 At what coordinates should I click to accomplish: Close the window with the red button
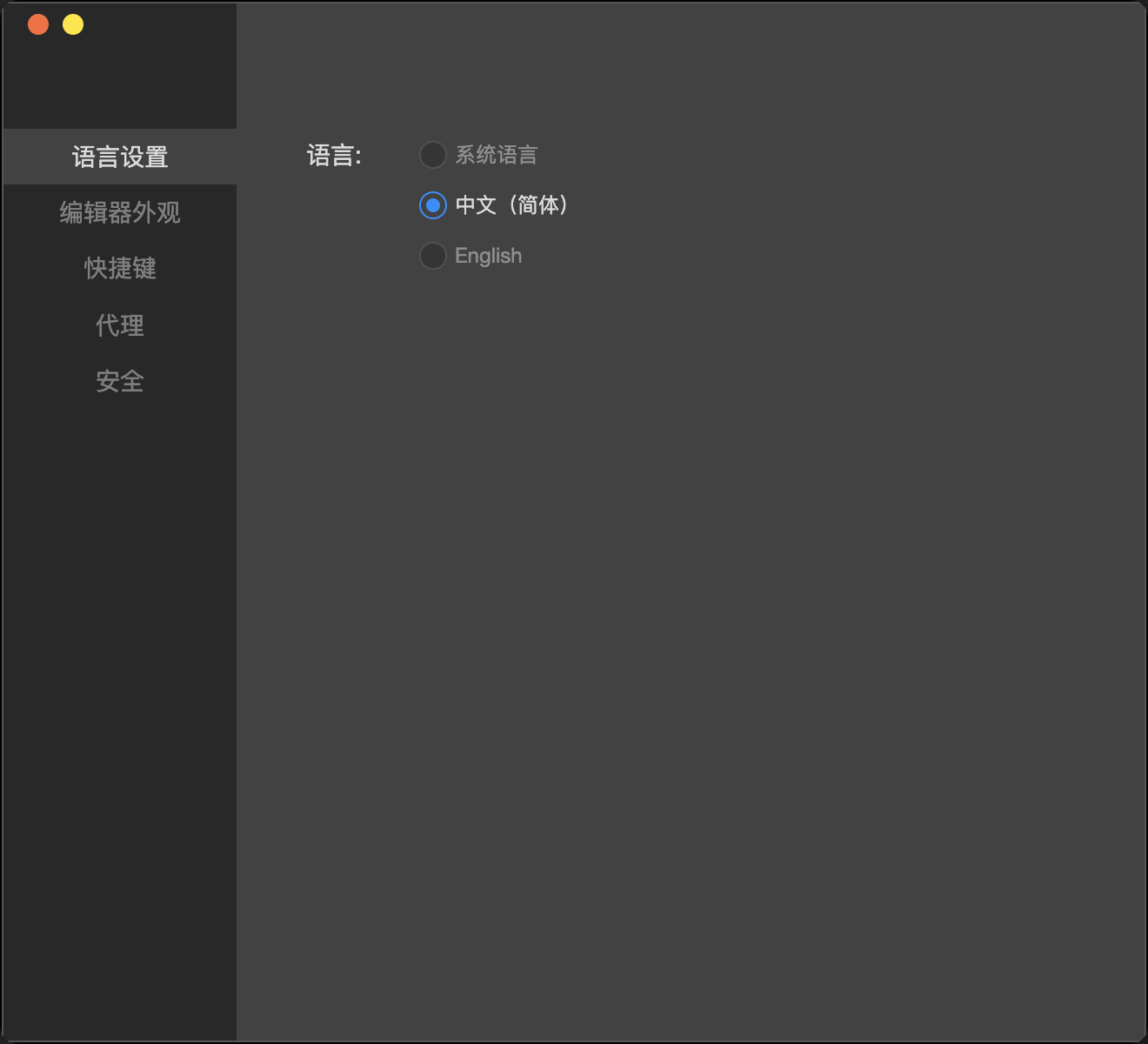point(38,24)
